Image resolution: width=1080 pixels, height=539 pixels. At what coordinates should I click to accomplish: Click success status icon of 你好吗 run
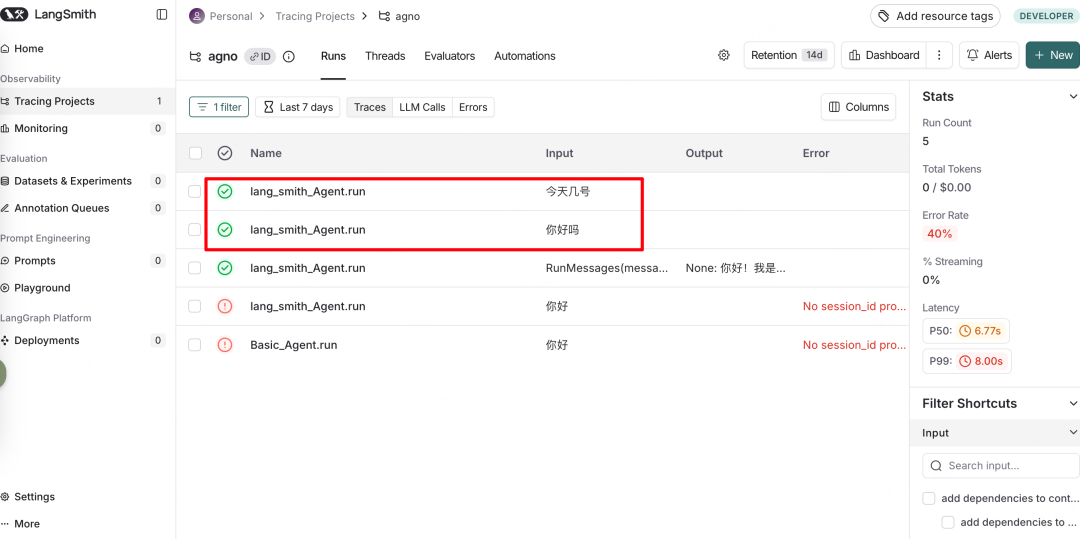pyautogui.click(x=225, y=229)
